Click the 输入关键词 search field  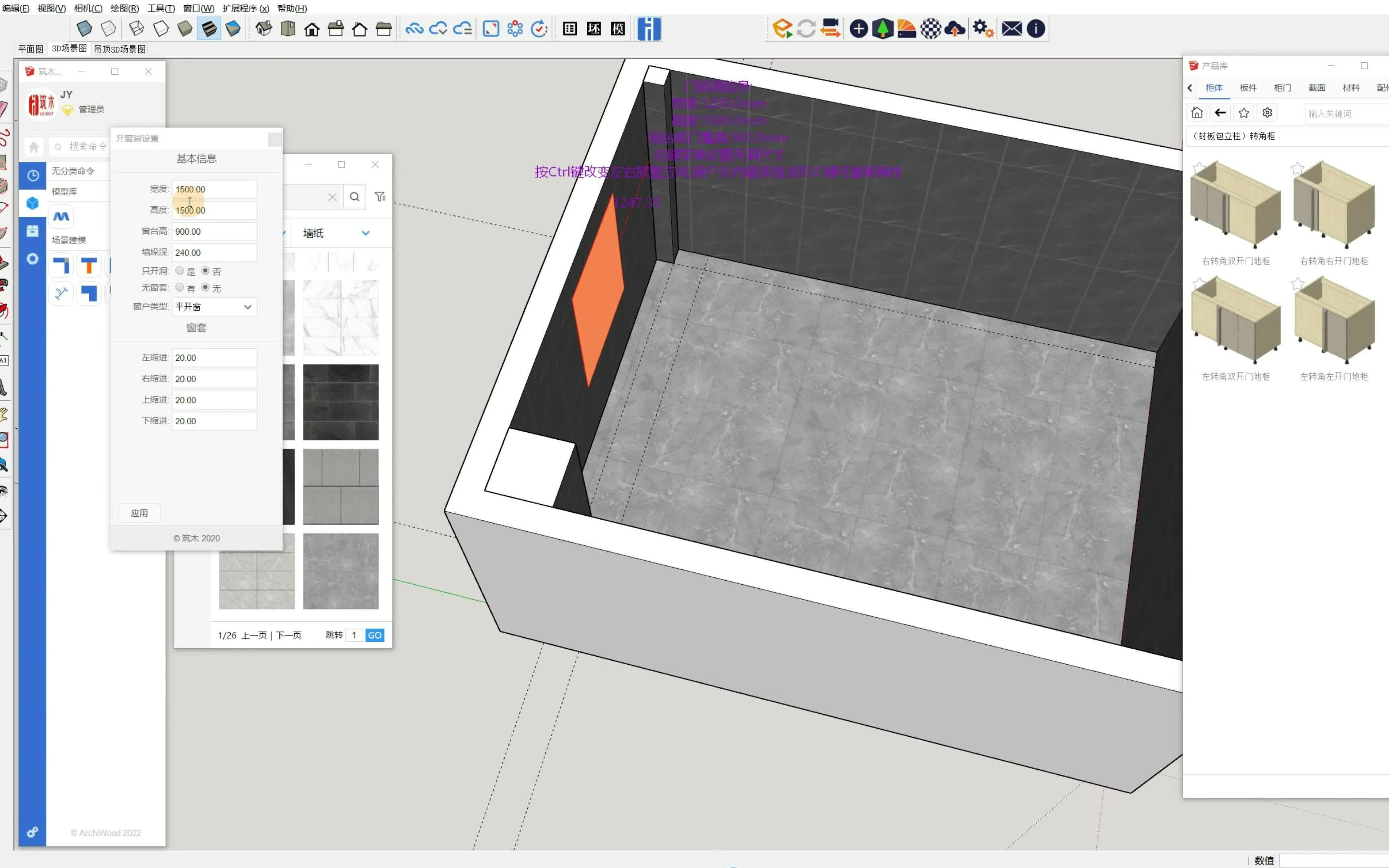click(1346, 114)
